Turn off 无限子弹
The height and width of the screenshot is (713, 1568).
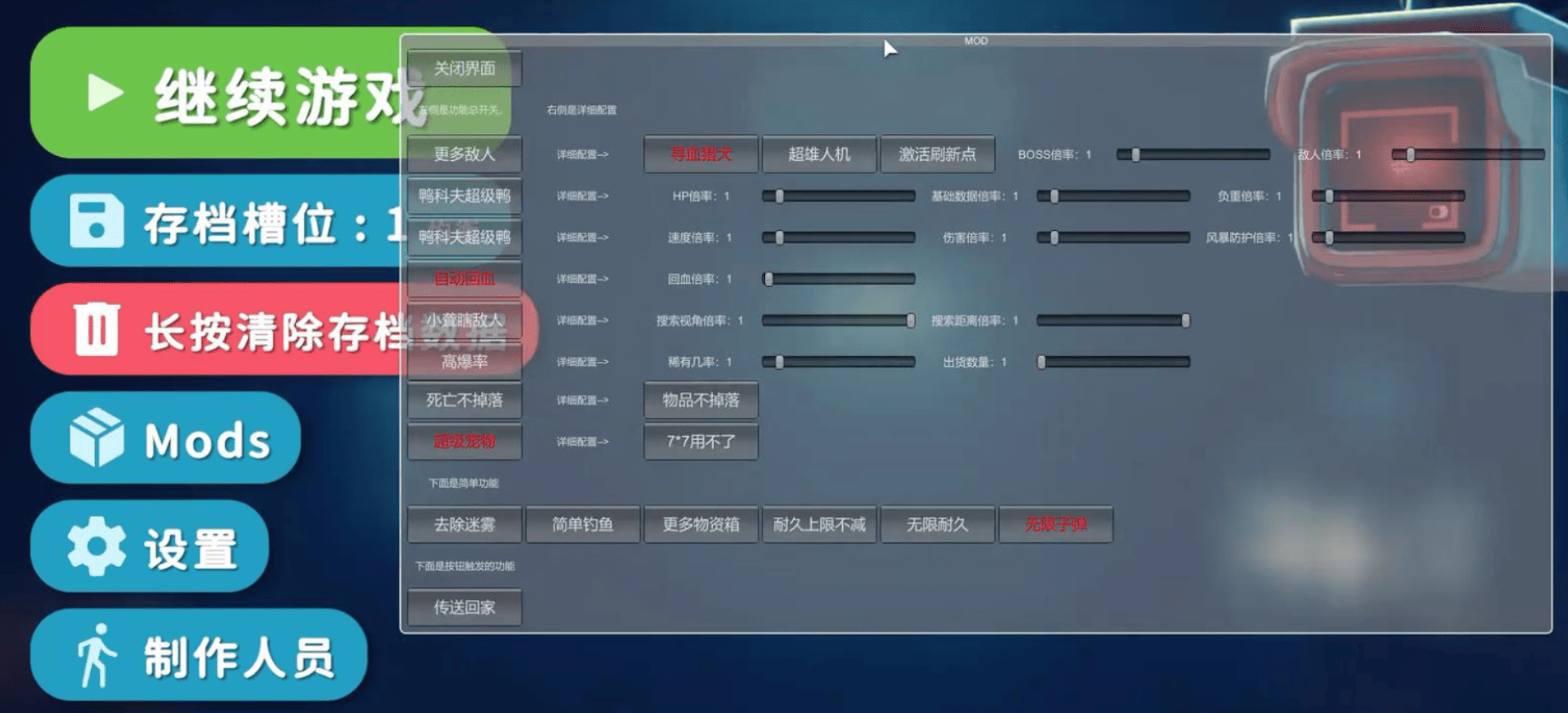(x=1055, y=525)
